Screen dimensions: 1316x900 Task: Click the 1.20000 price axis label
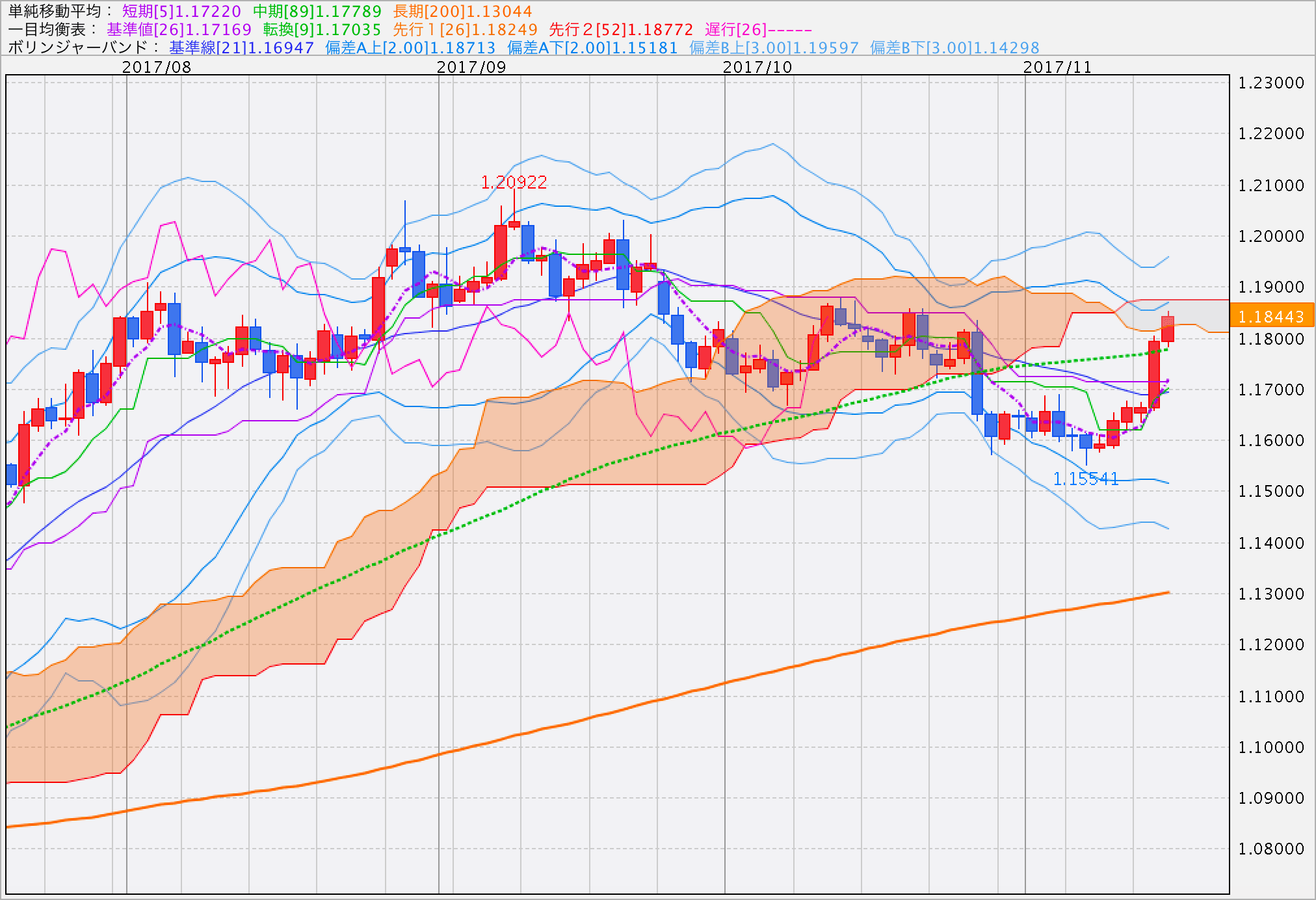point(1271,236)
